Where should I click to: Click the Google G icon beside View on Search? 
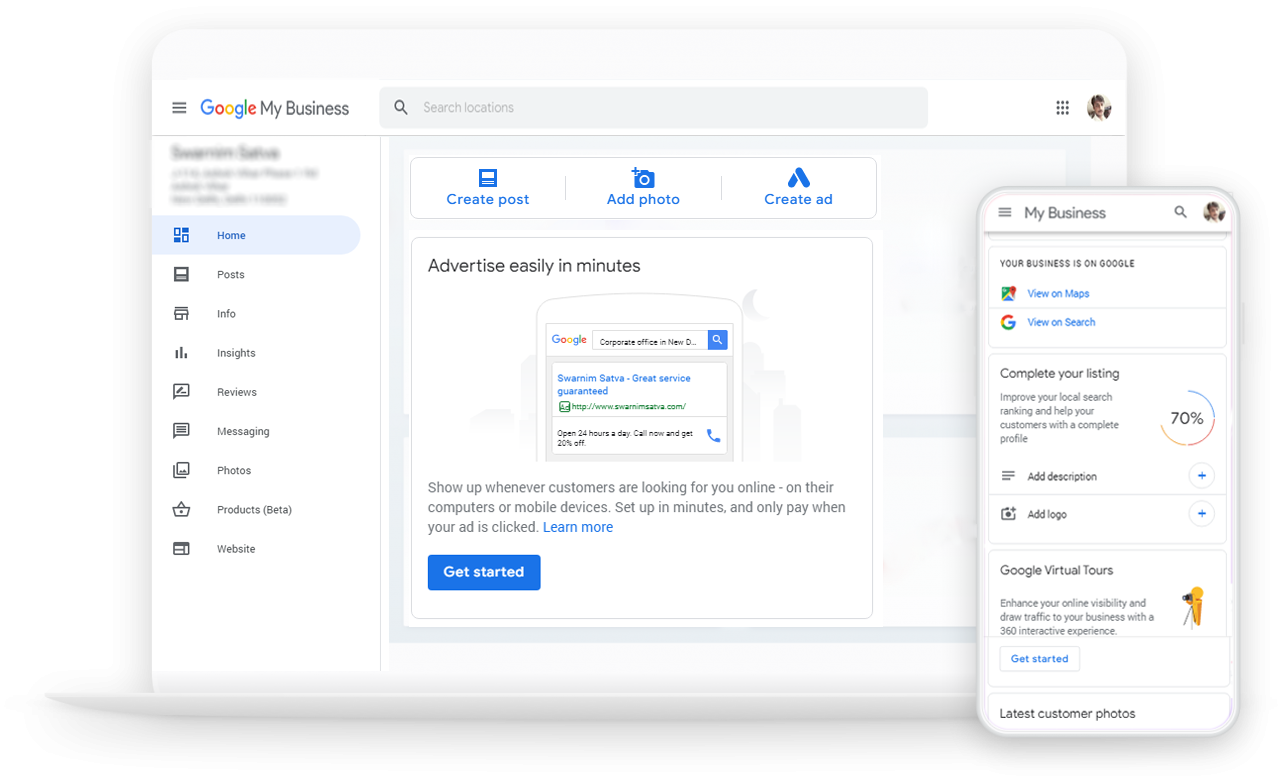pyautogui.click(x=1008, y=322)
